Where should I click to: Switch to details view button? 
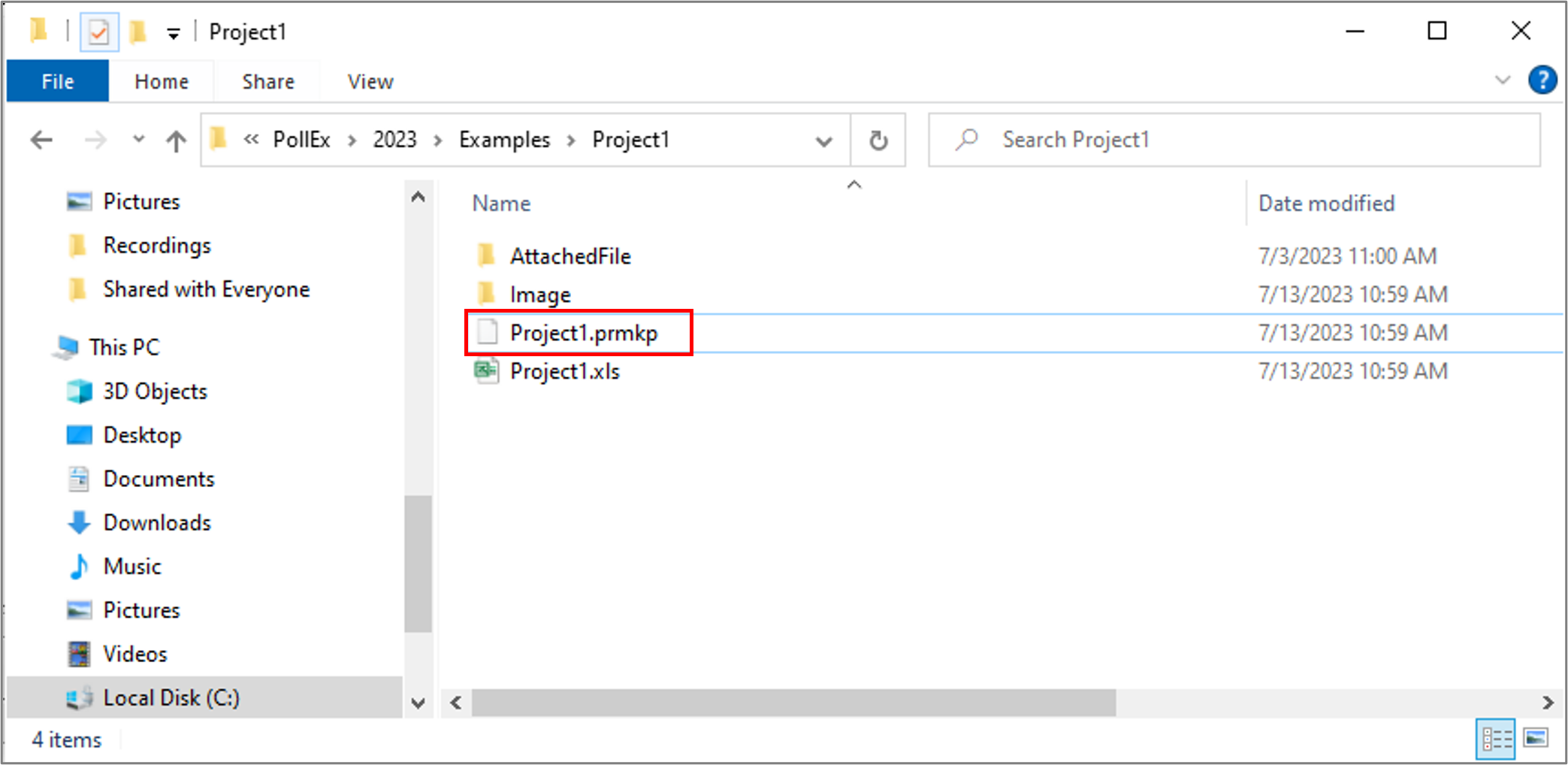pos(1496,739)
